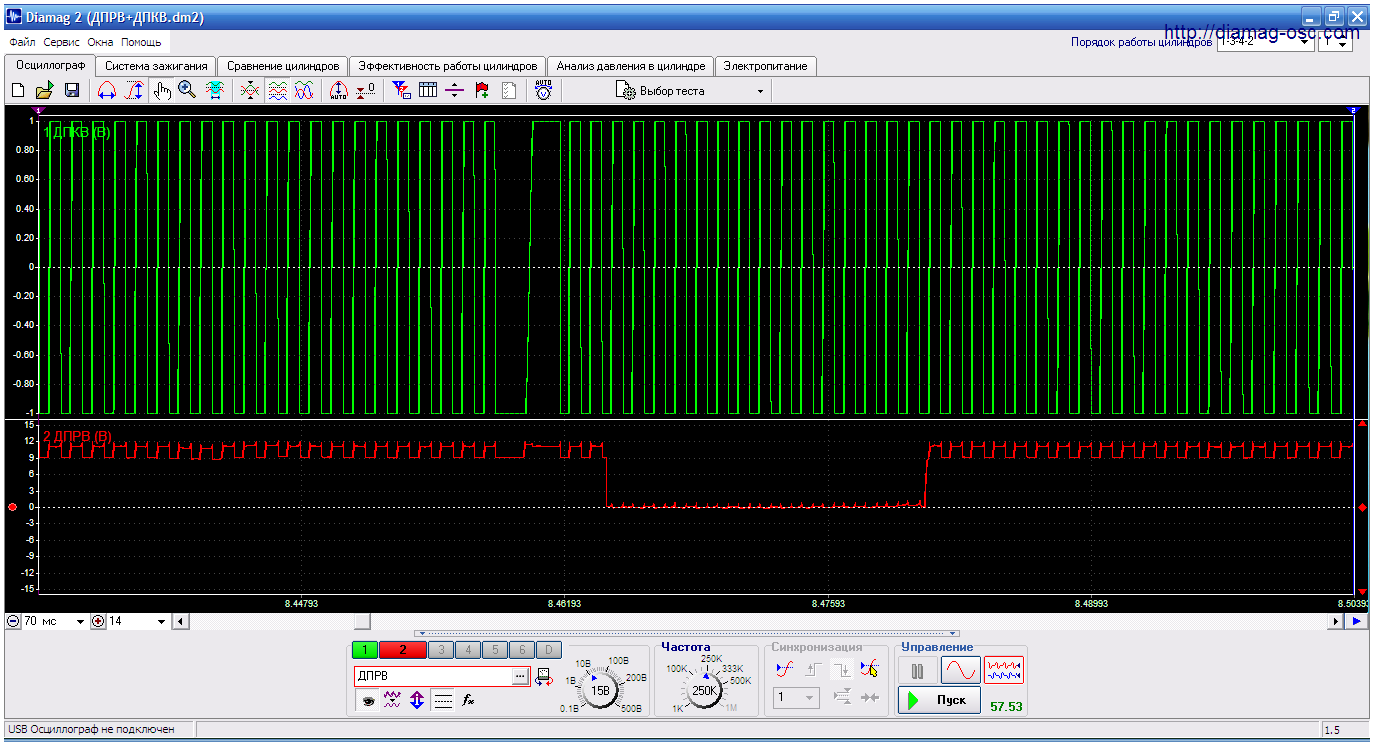Toggle the digital D channel button
The image size is (1374, 742).
coord(548,650)
